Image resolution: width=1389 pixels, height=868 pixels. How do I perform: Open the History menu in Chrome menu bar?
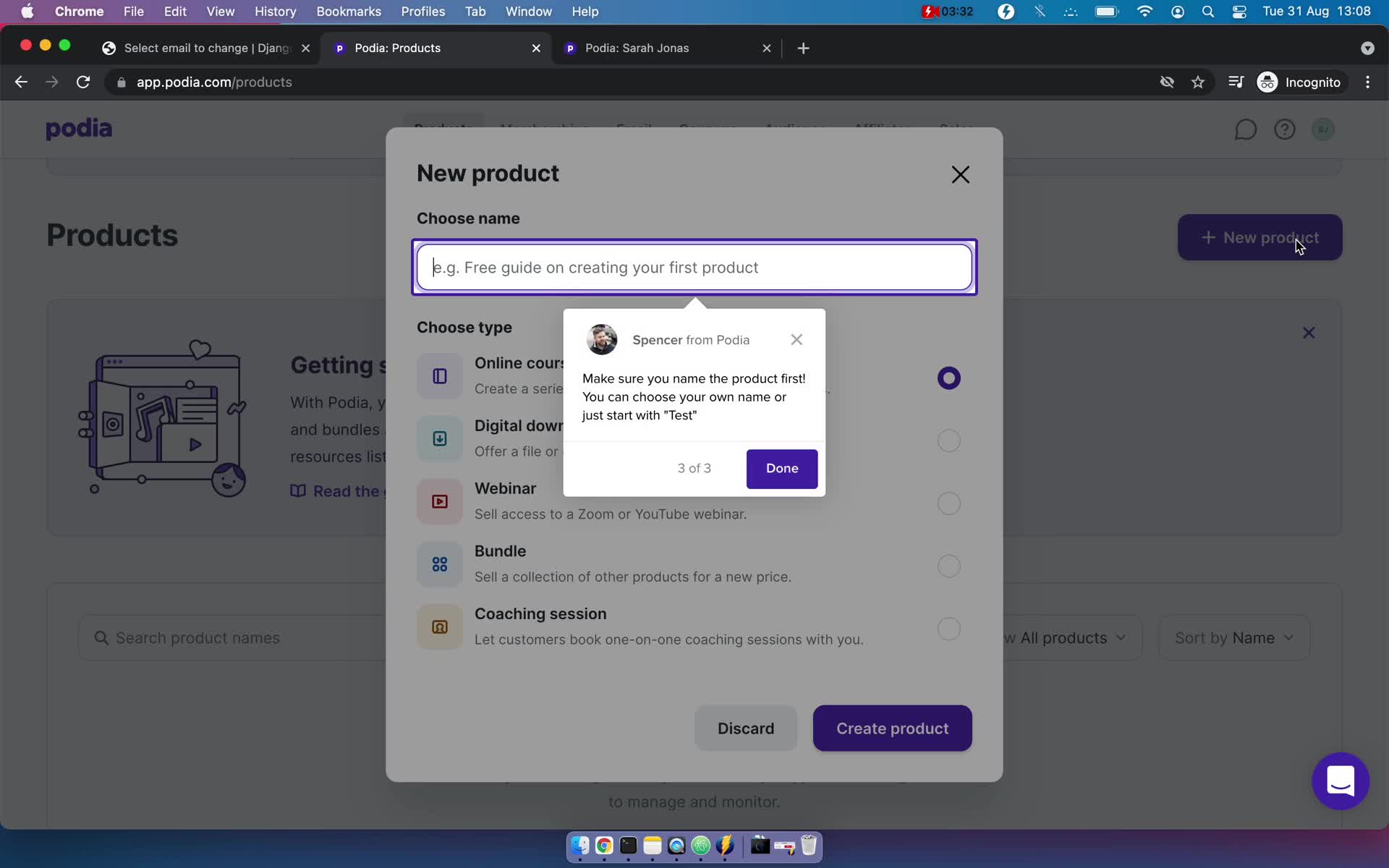point(274,11)
